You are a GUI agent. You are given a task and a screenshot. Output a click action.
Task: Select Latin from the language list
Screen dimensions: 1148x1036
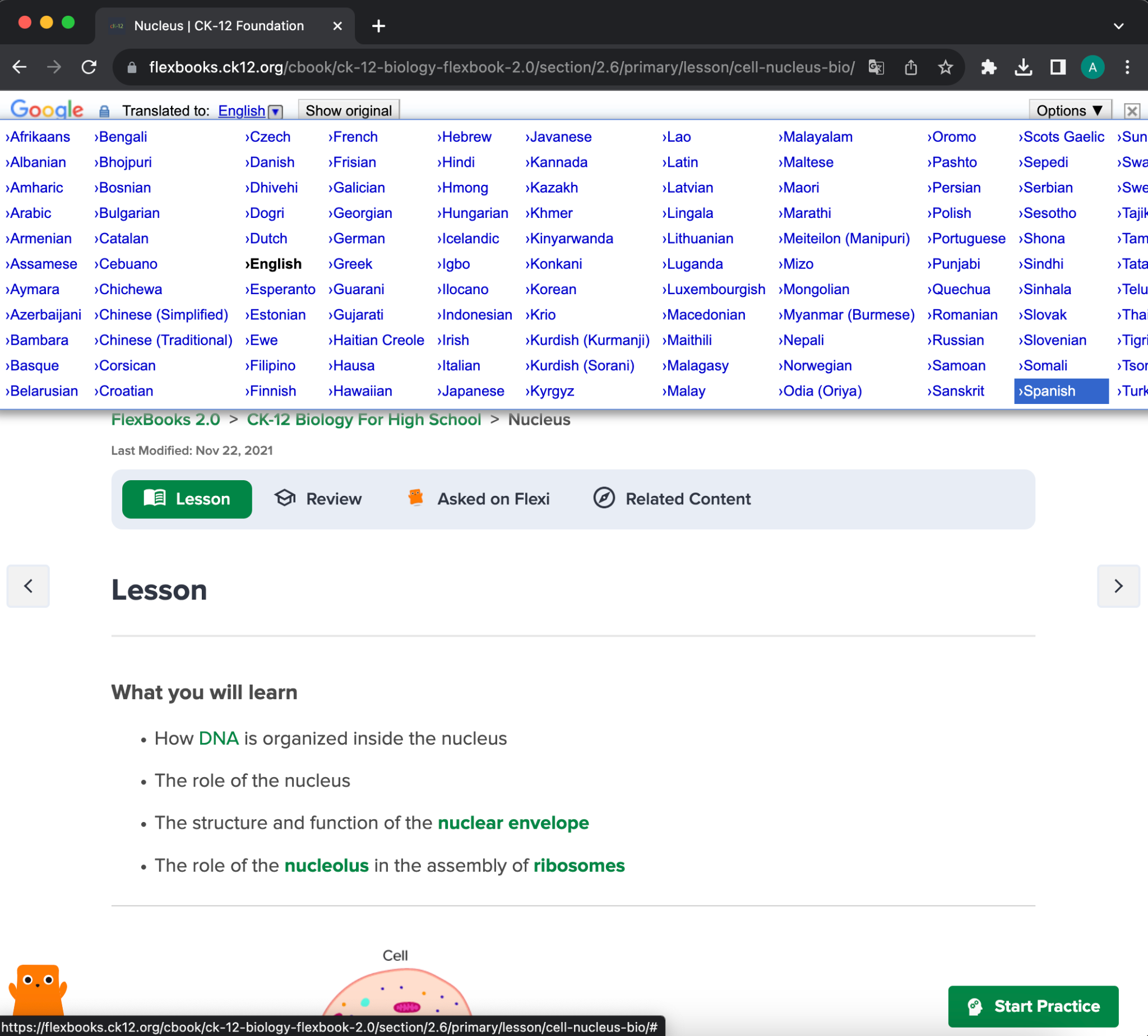pos(680,162)
